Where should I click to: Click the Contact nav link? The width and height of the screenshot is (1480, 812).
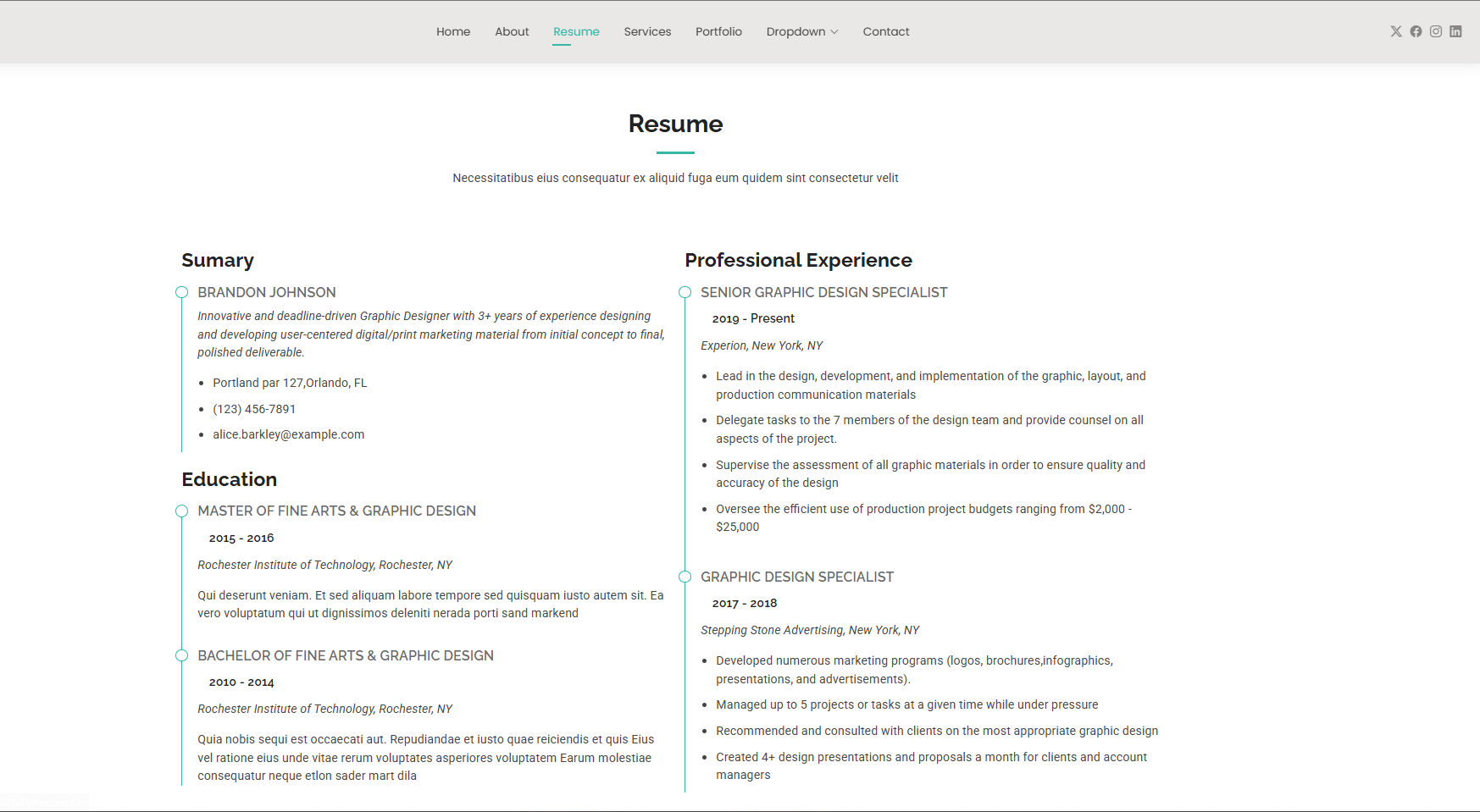tap(886, 31)
